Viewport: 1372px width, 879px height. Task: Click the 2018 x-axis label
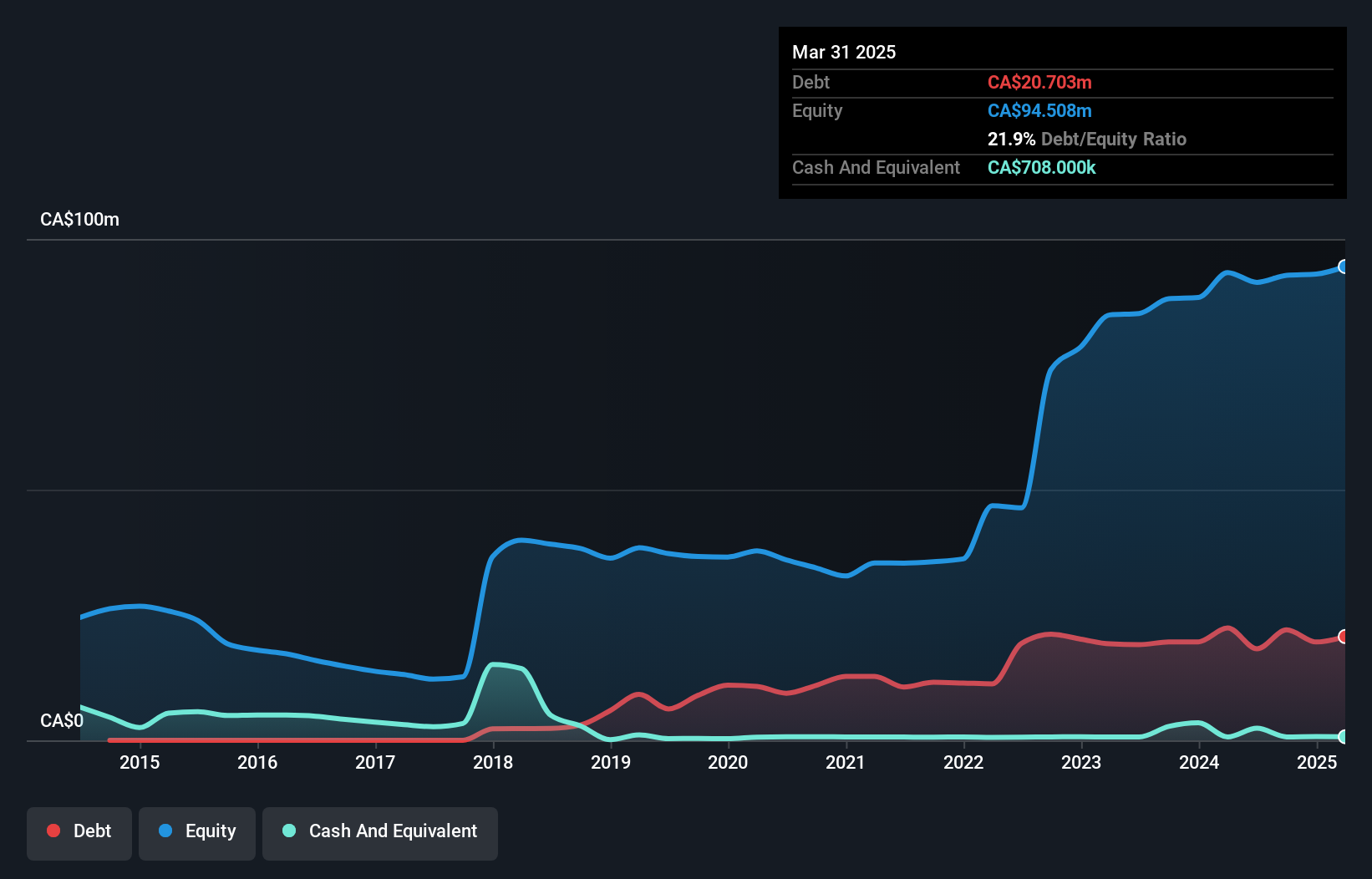493,762
